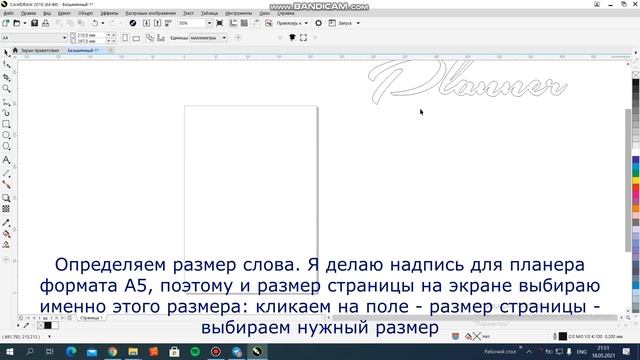This screenshot has height=360, width=640.
Task: Toggle the treat-as-filled icon on the property bar
Action: point(292,38)
